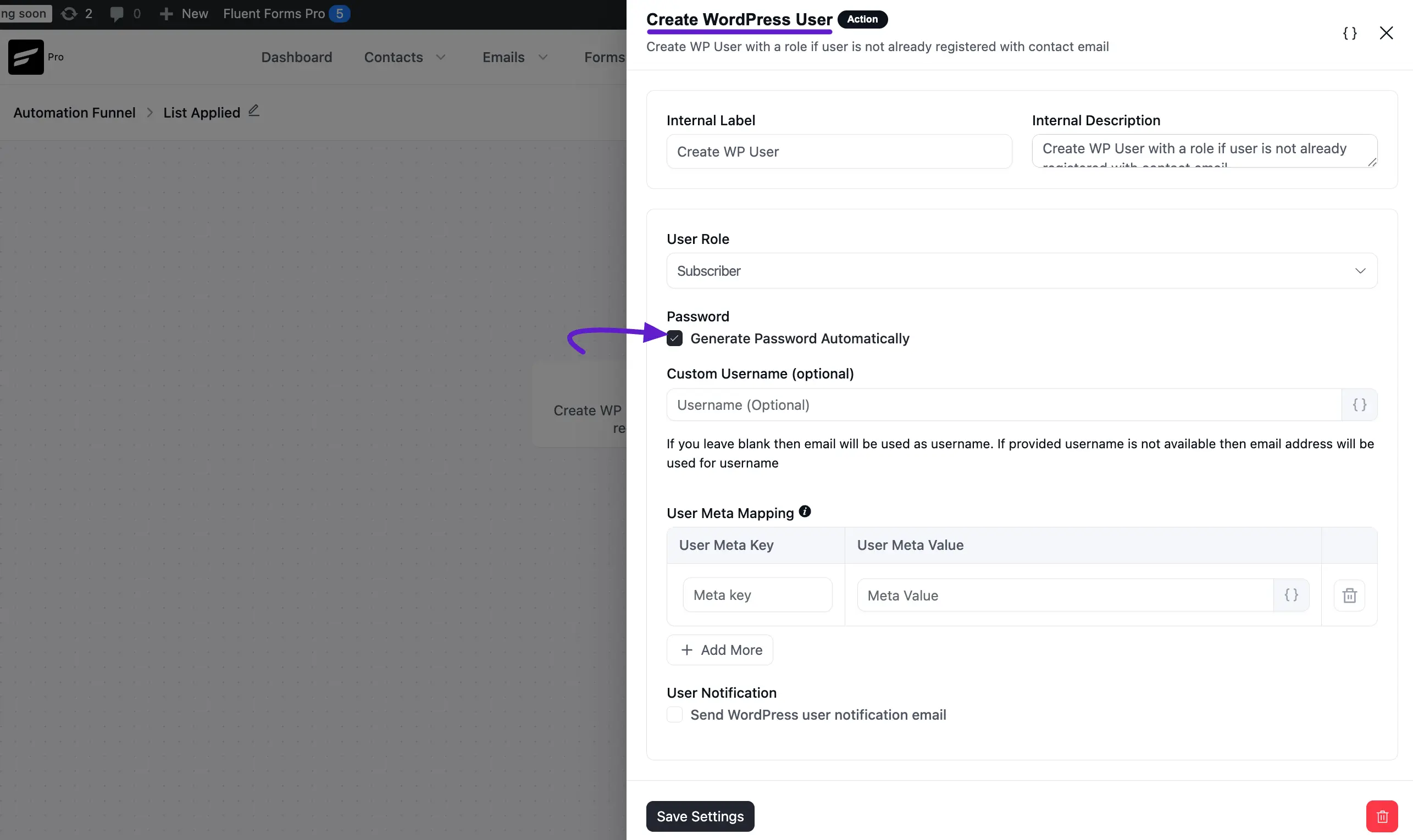The width and height of the screenshot is (1413, 840).
Task: Enable Send WordPress user notification email
Action: click(674, 714)
